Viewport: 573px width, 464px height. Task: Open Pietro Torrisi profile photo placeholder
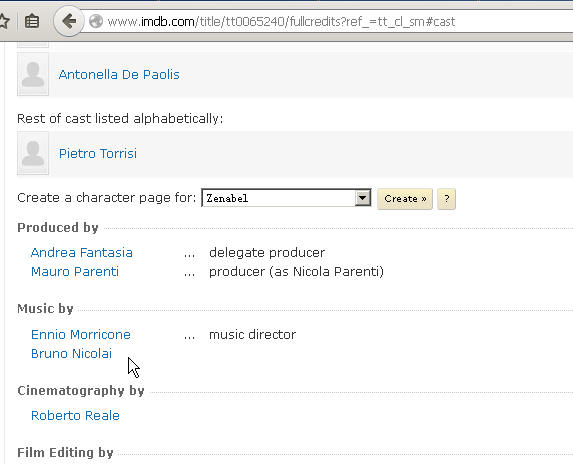coord(33,153)
